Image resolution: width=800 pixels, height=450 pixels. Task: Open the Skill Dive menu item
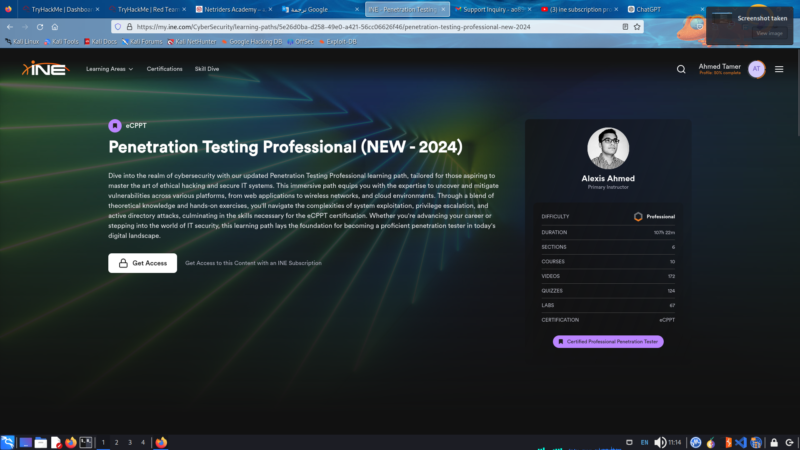207,69
